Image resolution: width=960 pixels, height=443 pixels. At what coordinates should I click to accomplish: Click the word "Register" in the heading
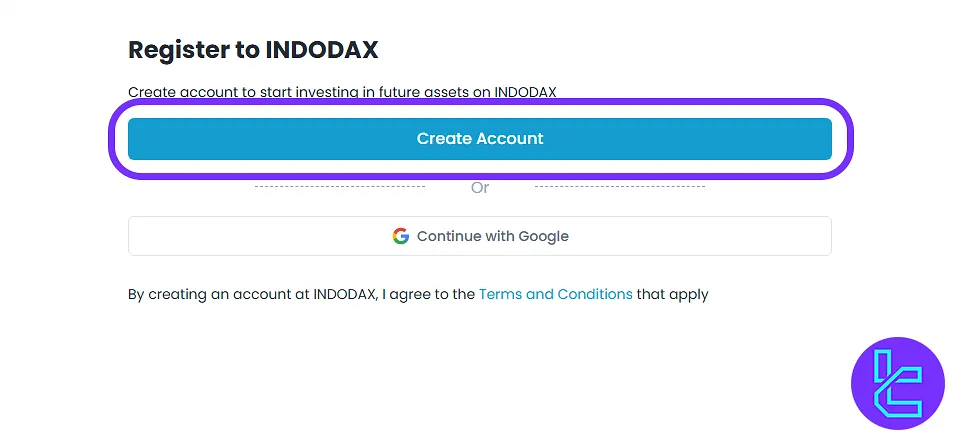pyautogui.click(x=177, y=49)
